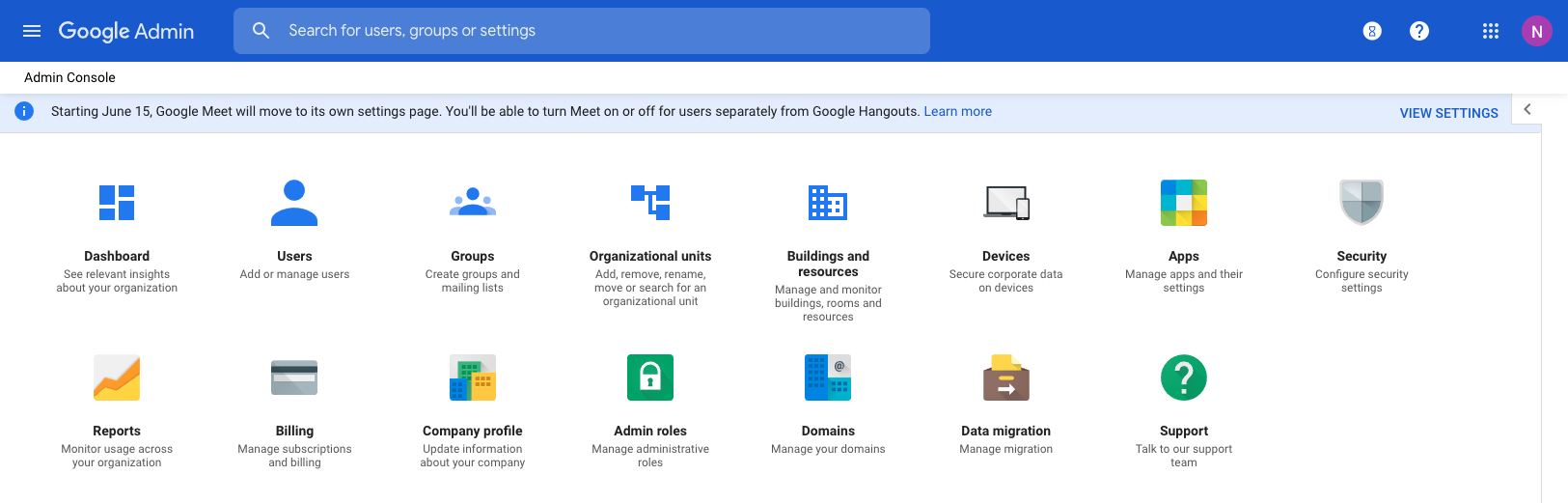Click the Organizational units title text
This screenshot has width=1568, height=503.
tap(650, 256)
